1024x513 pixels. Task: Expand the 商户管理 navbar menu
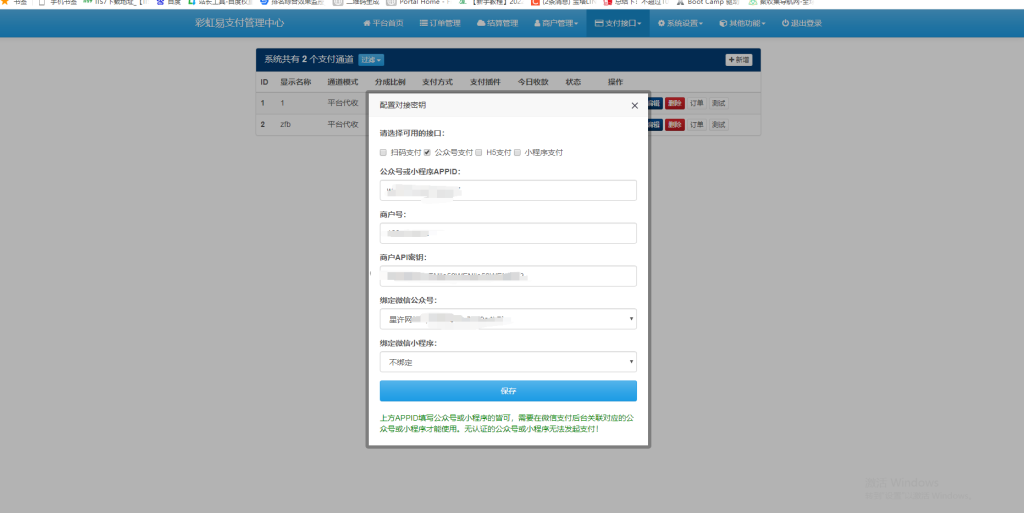(x=556, y=23)
